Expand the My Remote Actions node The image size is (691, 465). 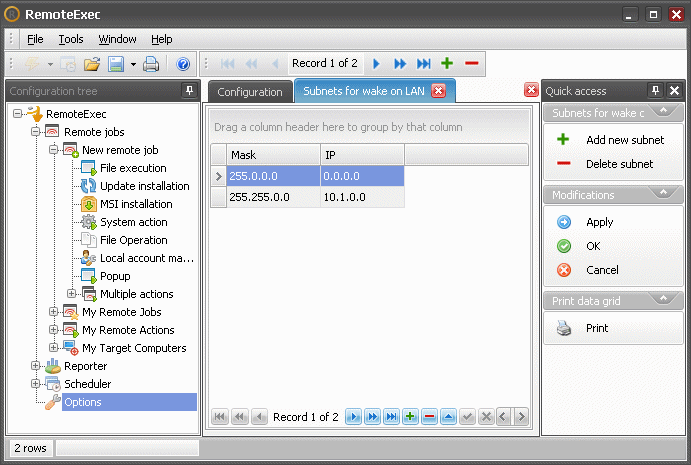(x=53, y=330)
